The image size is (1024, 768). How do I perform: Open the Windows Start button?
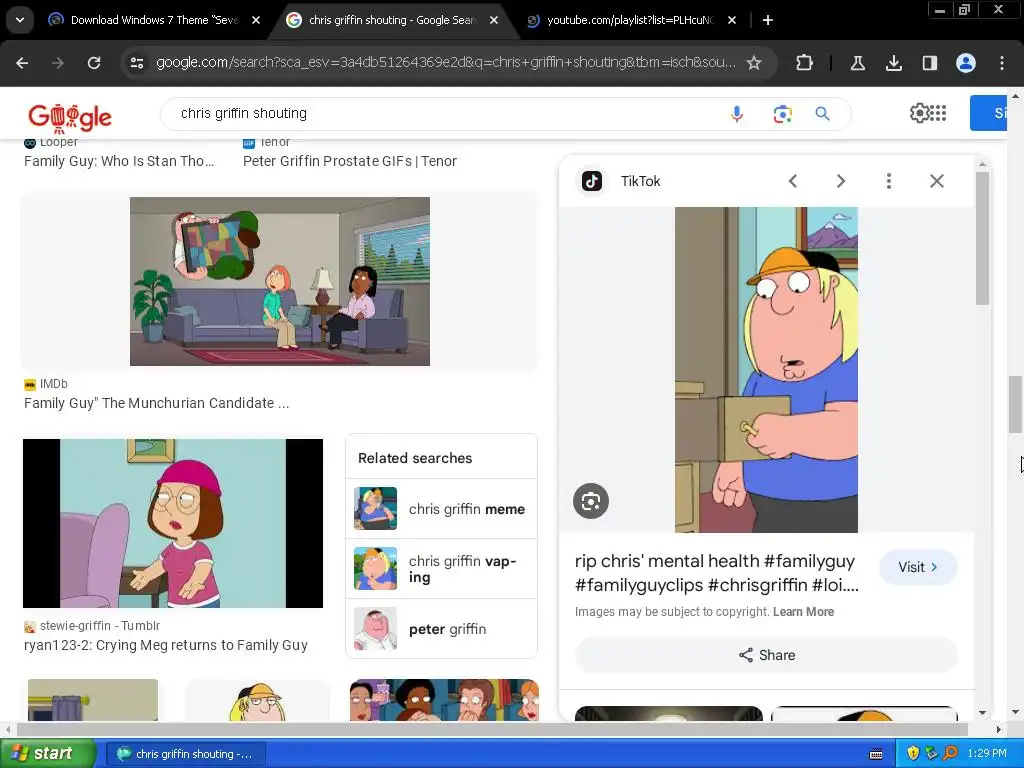point(47,753)
